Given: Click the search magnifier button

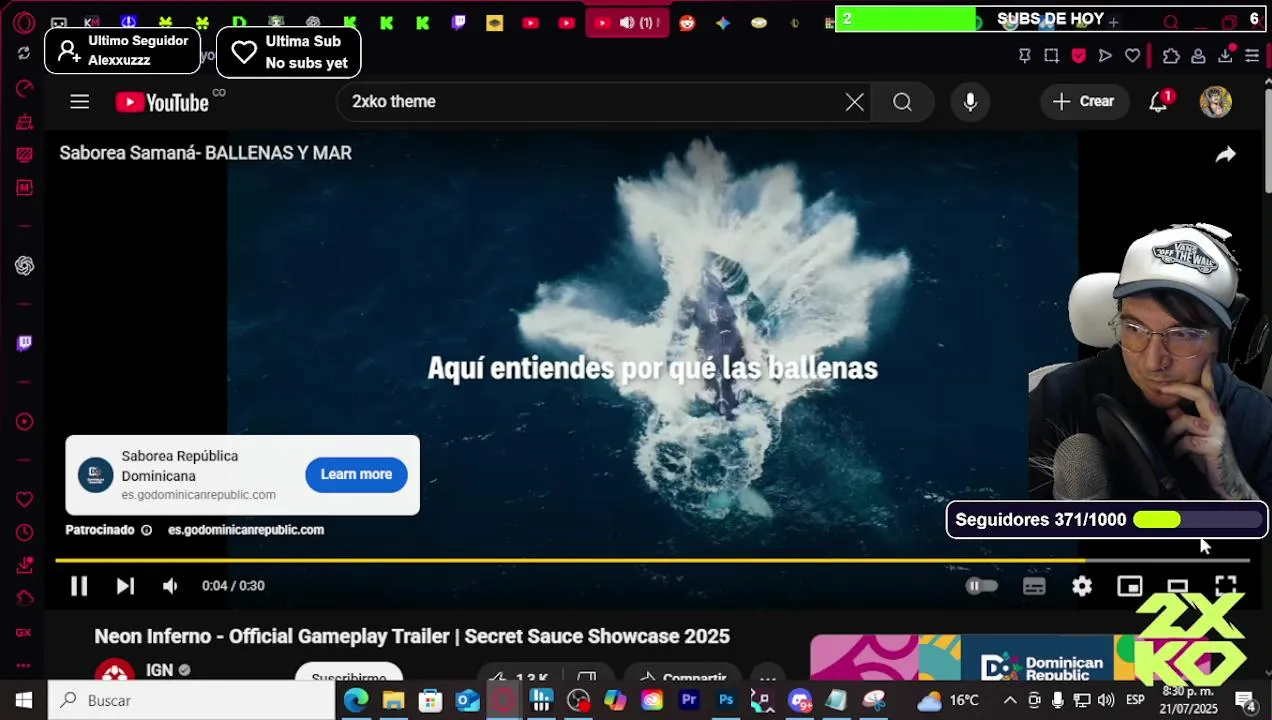Looking at the screenshot, I should (902, 102).
